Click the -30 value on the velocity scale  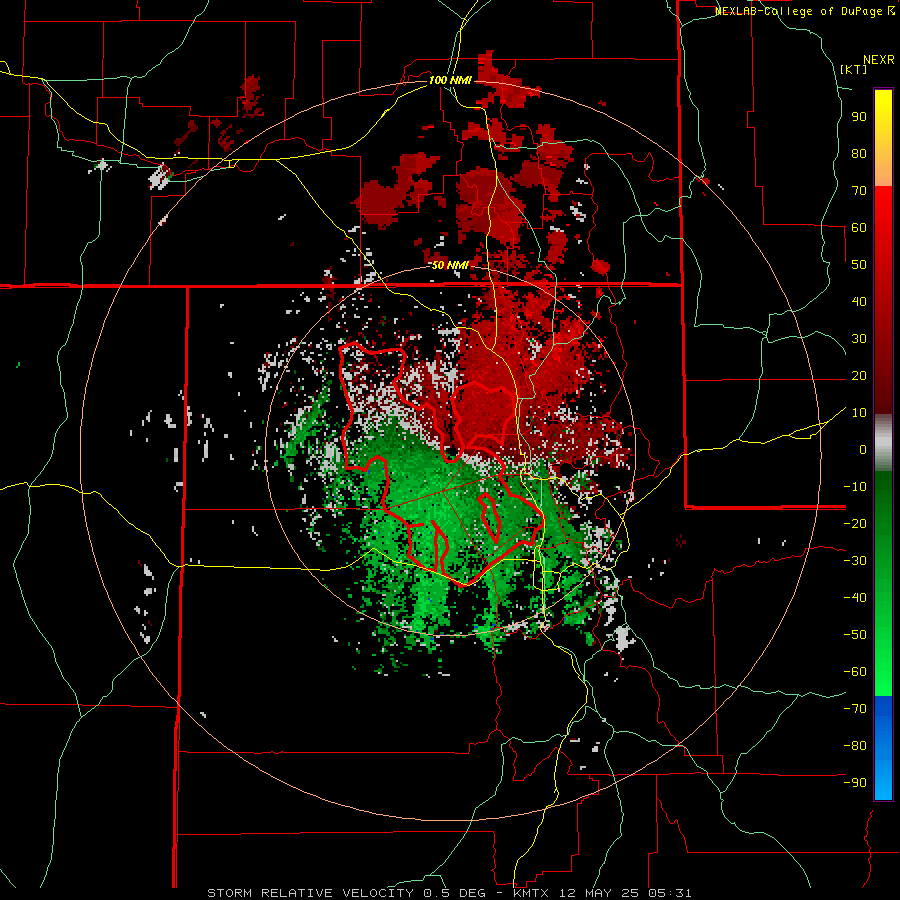[855, 561]
